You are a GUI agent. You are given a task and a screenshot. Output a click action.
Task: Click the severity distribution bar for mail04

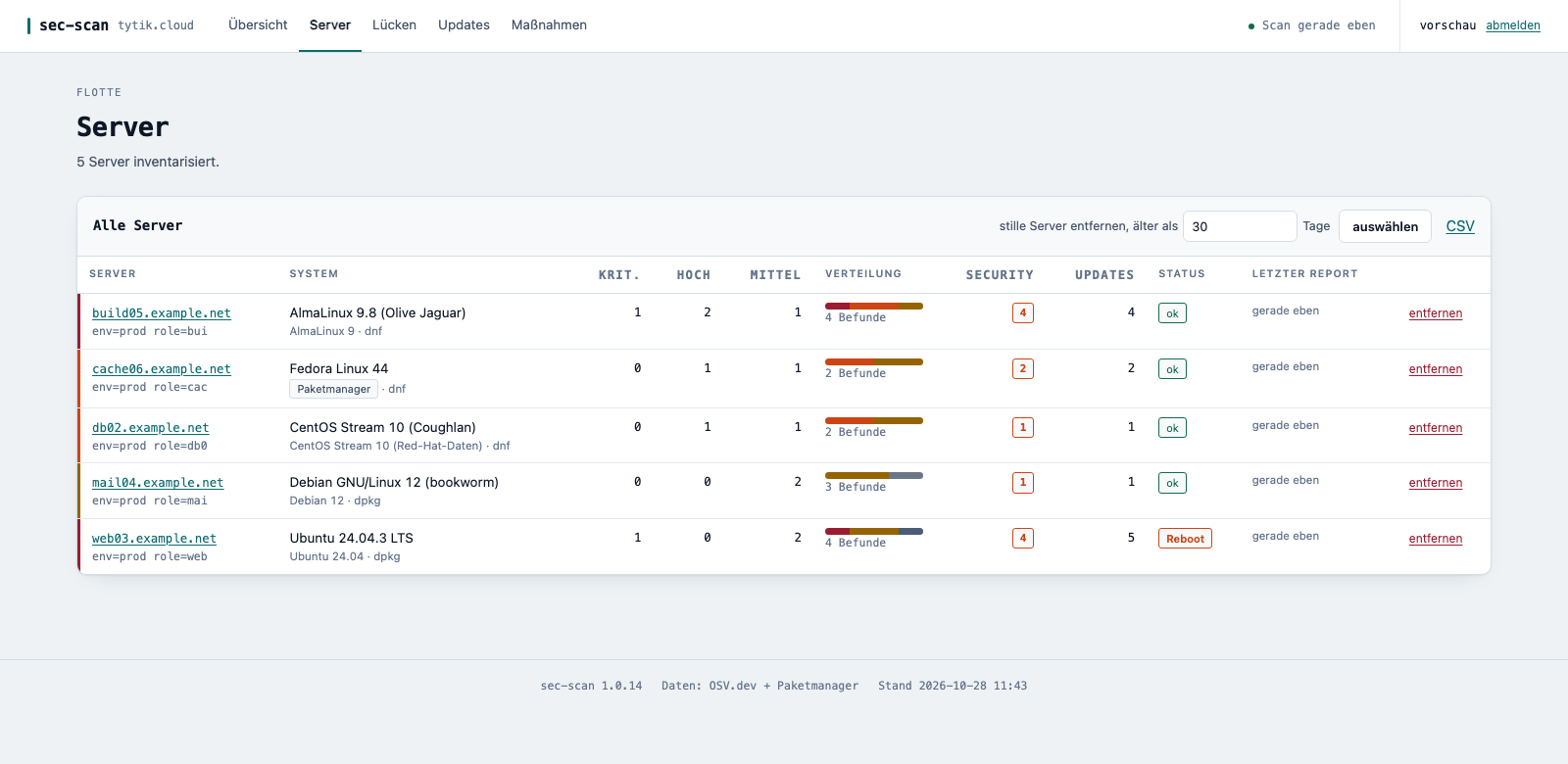(x=874, y=476)
